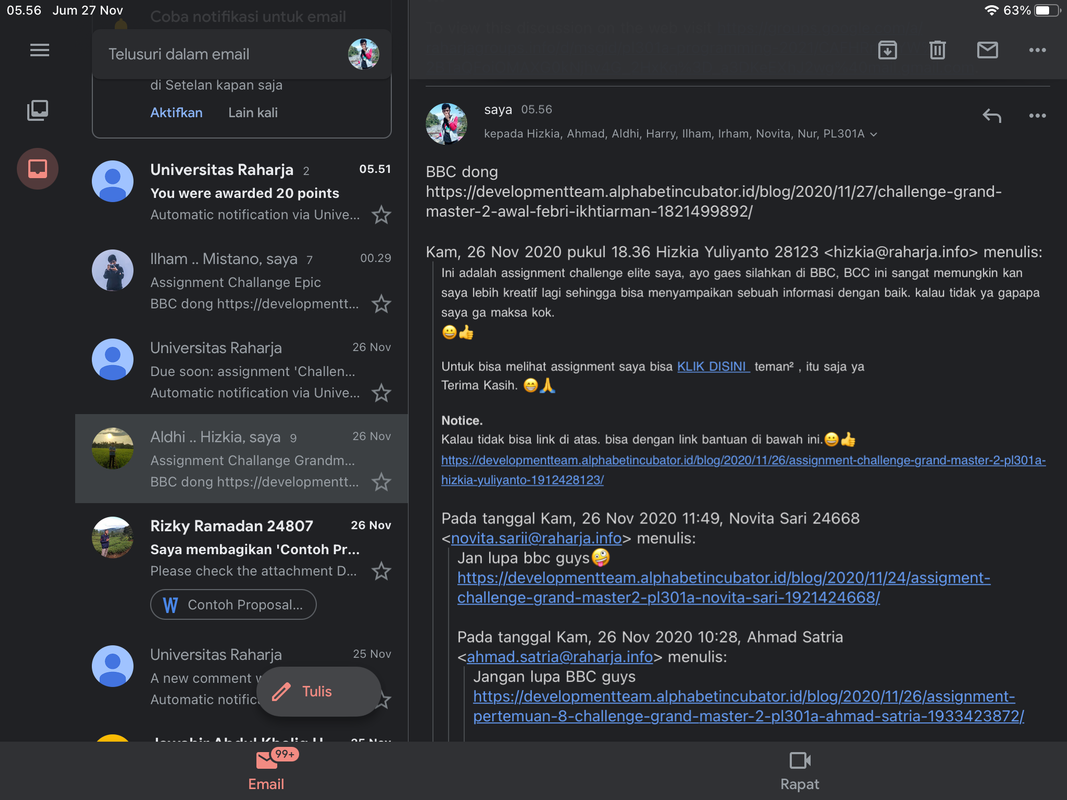This screenshot has width=1067, height=800.
Task: Star the Assignment Challange Epic email
Action: (381, 304)
